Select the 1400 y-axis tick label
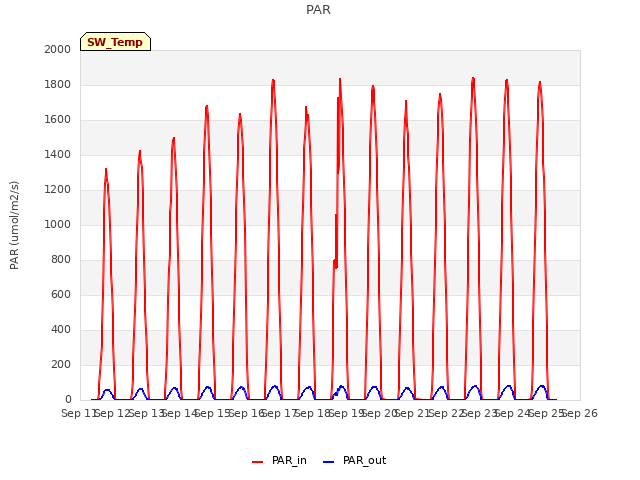 pyautogui.click(x=58, y=154)
